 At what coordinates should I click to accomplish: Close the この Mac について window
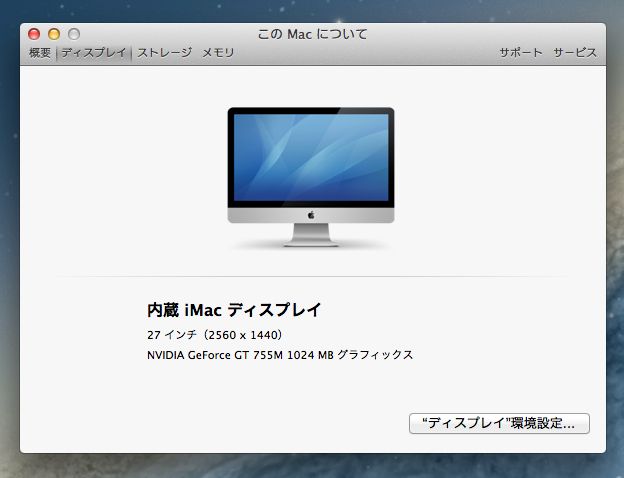click(34, 34)
